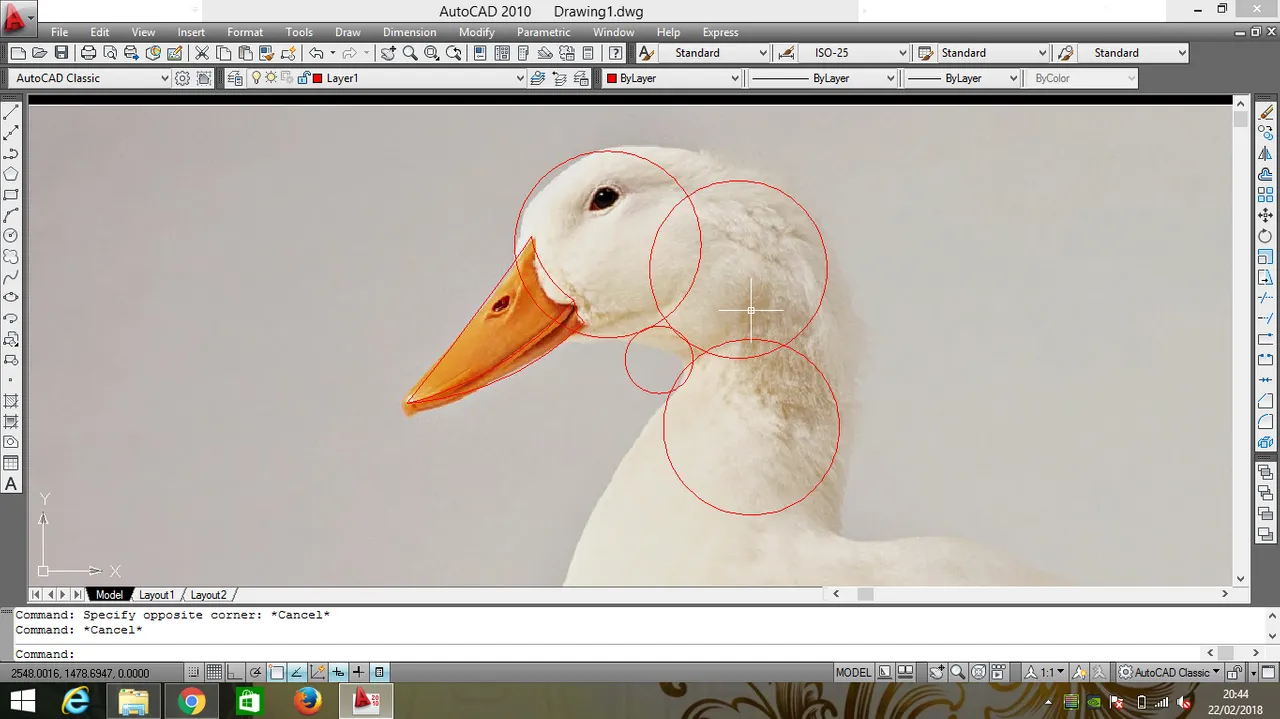
Task: Select the Rotate tool in Modify toolbar
Action: coord(1266,236)
